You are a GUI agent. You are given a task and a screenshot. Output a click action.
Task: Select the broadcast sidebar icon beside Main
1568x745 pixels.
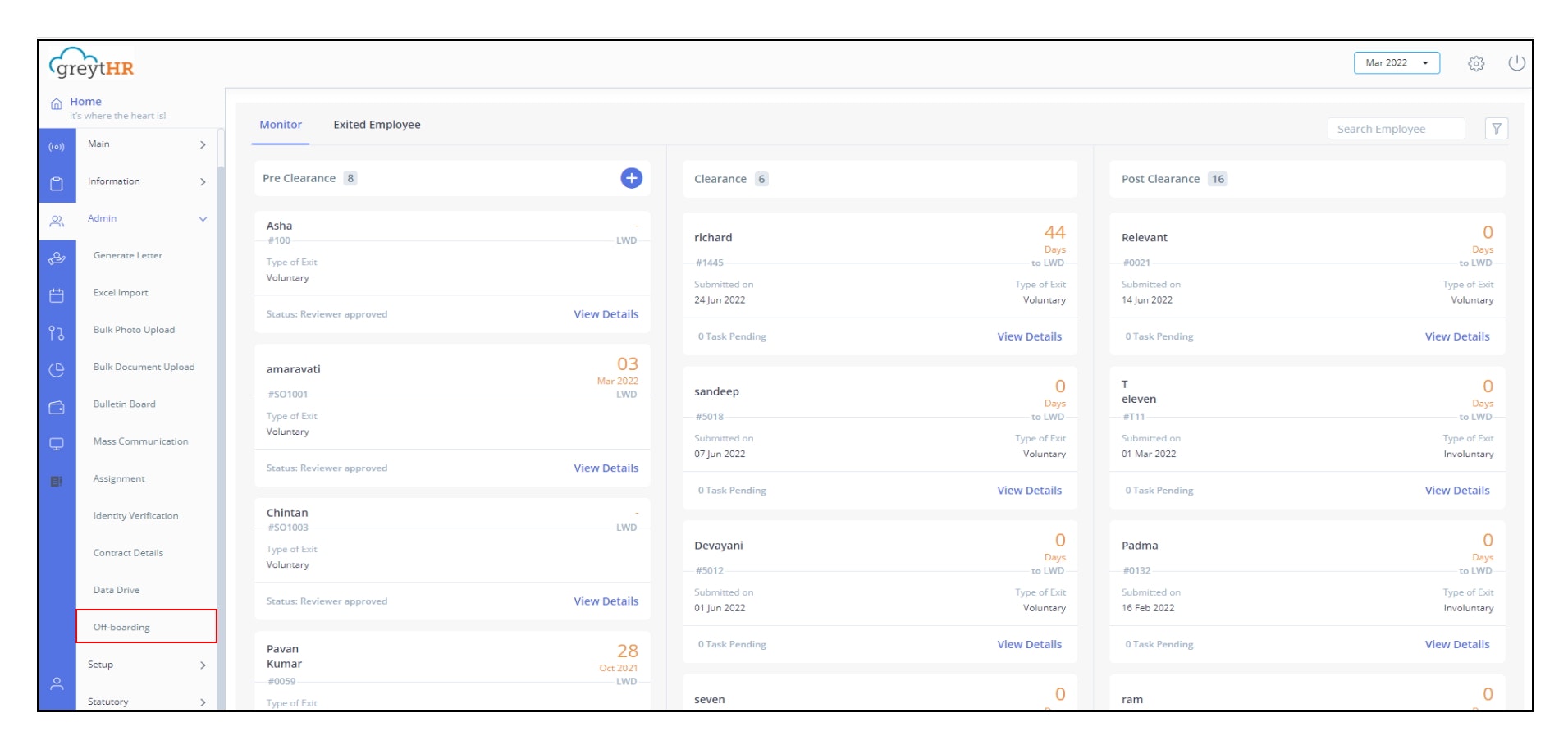(x=57, y=147)
